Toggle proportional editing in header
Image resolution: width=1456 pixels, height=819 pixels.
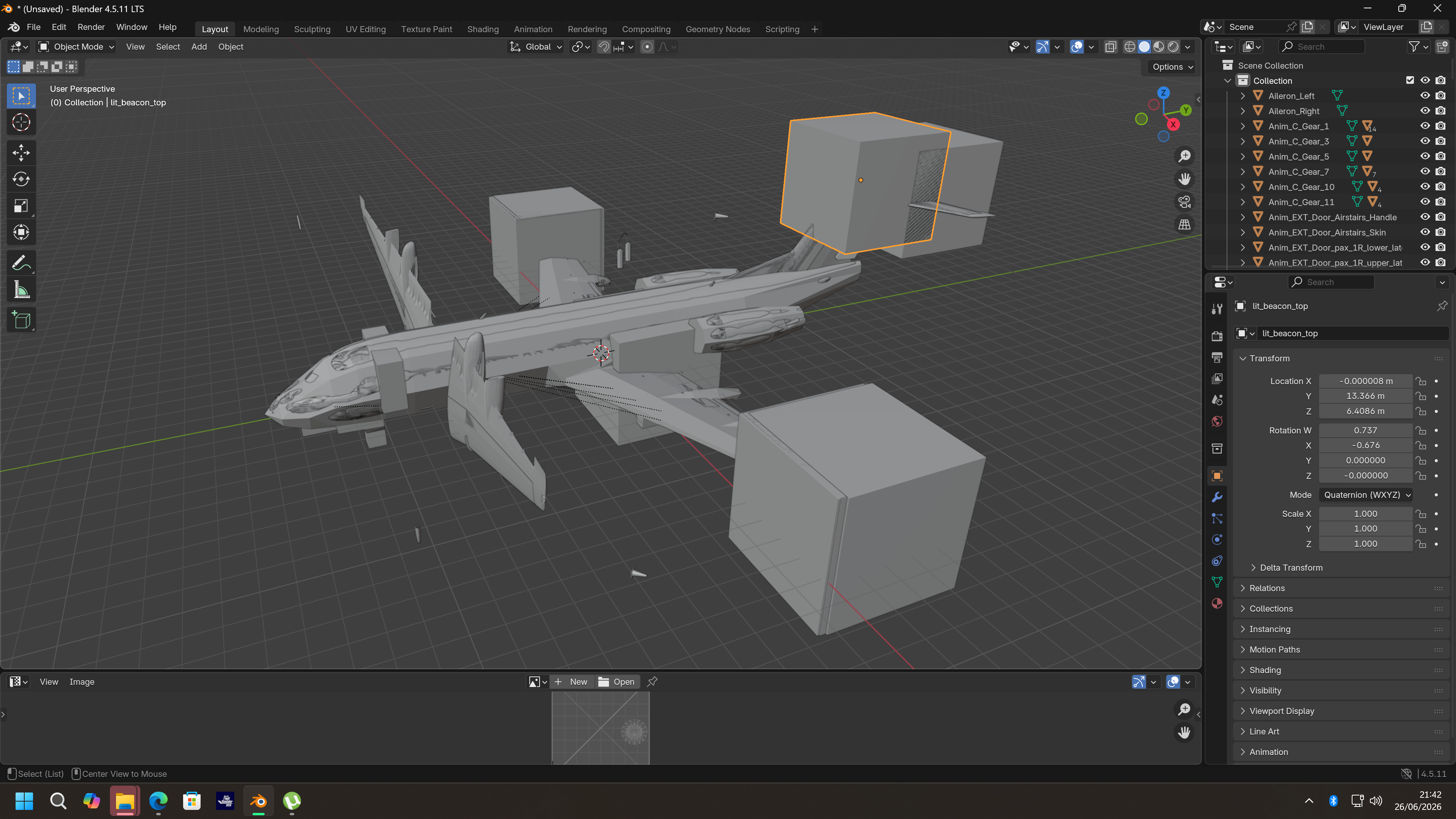[647, 47]
